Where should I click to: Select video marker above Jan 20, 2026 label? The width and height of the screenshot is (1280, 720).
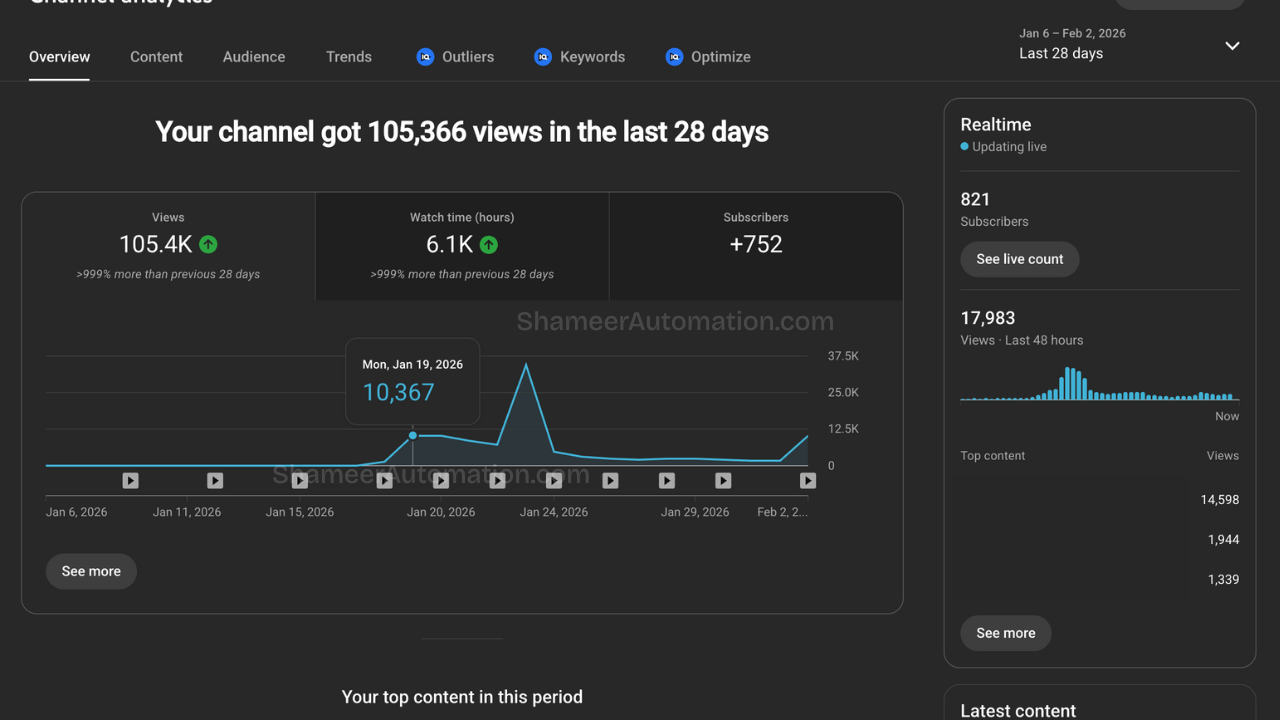[x=441, y=481]
